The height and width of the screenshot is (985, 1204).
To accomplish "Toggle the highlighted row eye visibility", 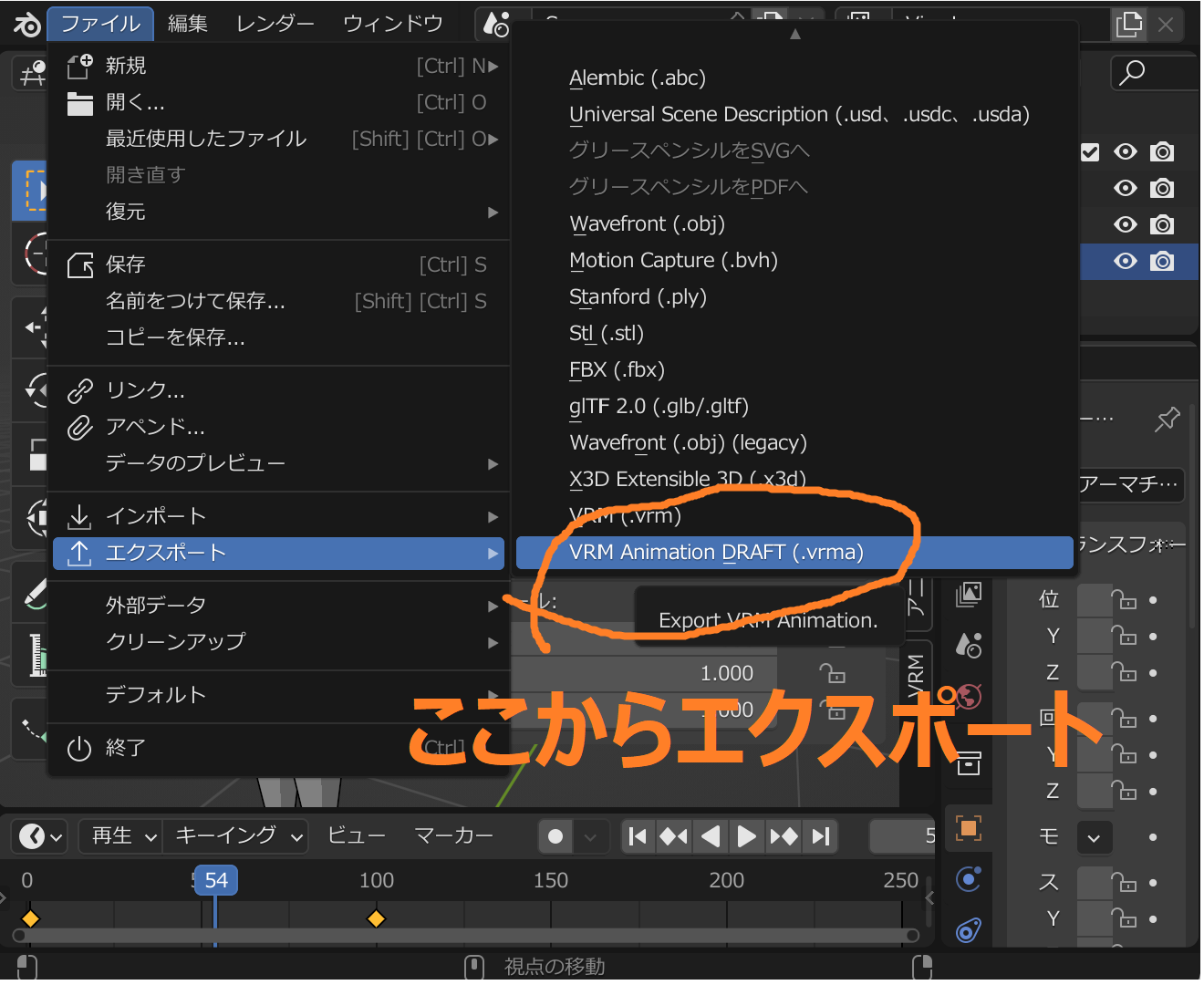I will [1126, 262].
